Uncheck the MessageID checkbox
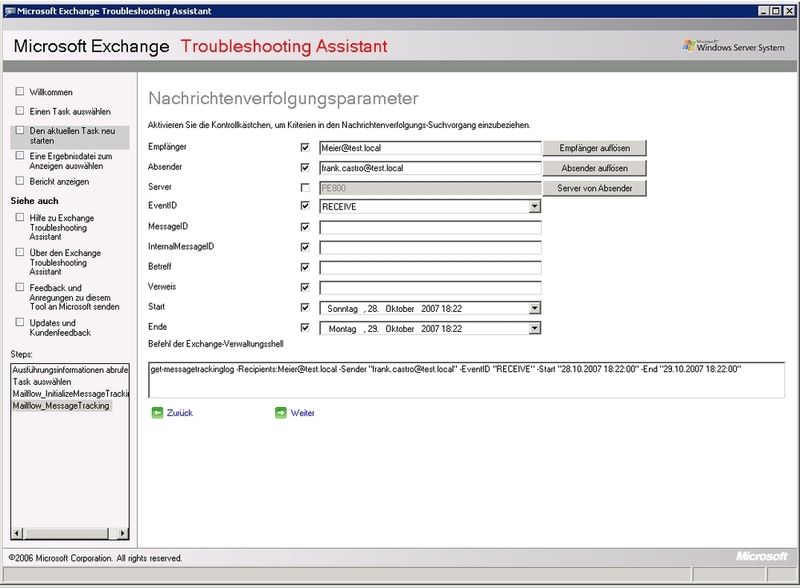 click(x=305, y=227)
